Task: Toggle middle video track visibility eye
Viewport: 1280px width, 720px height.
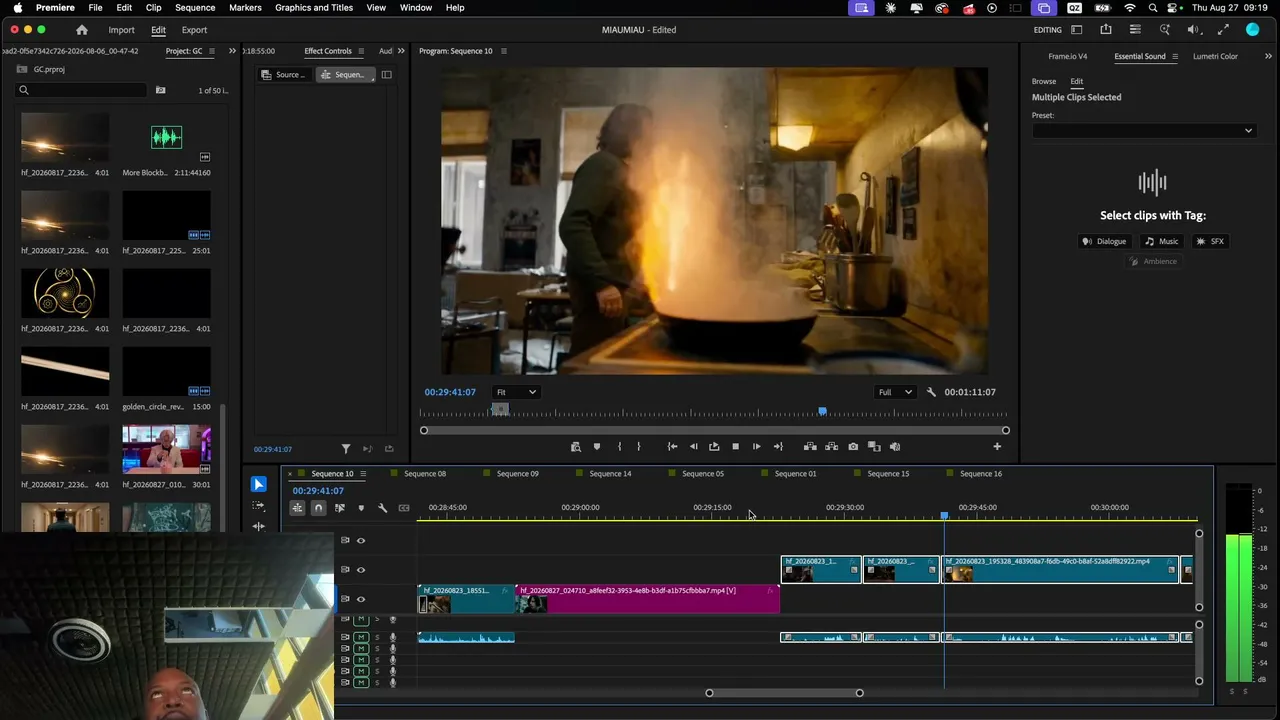Action: [361, 570]
